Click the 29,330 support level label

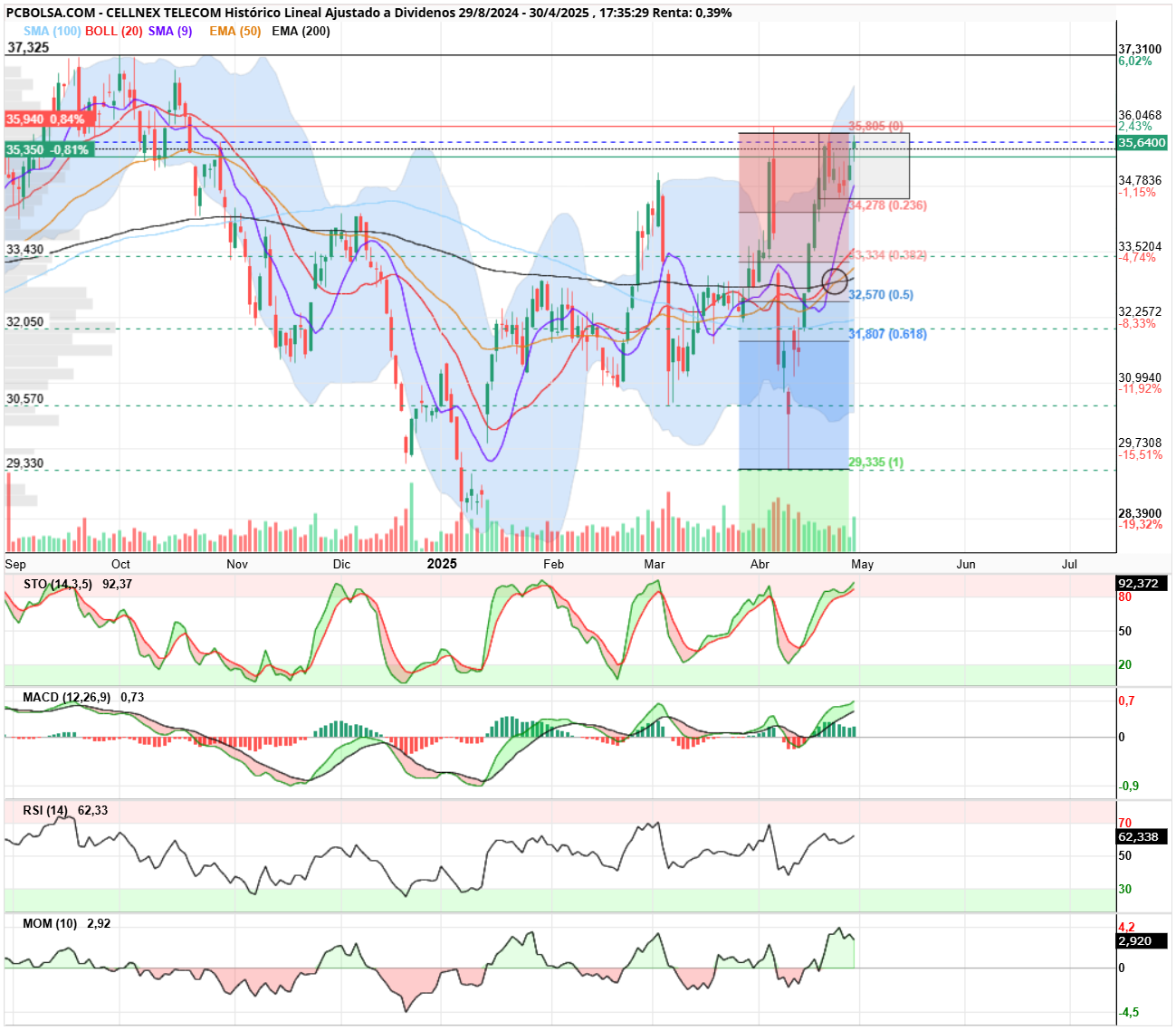(x=25, y=463)
